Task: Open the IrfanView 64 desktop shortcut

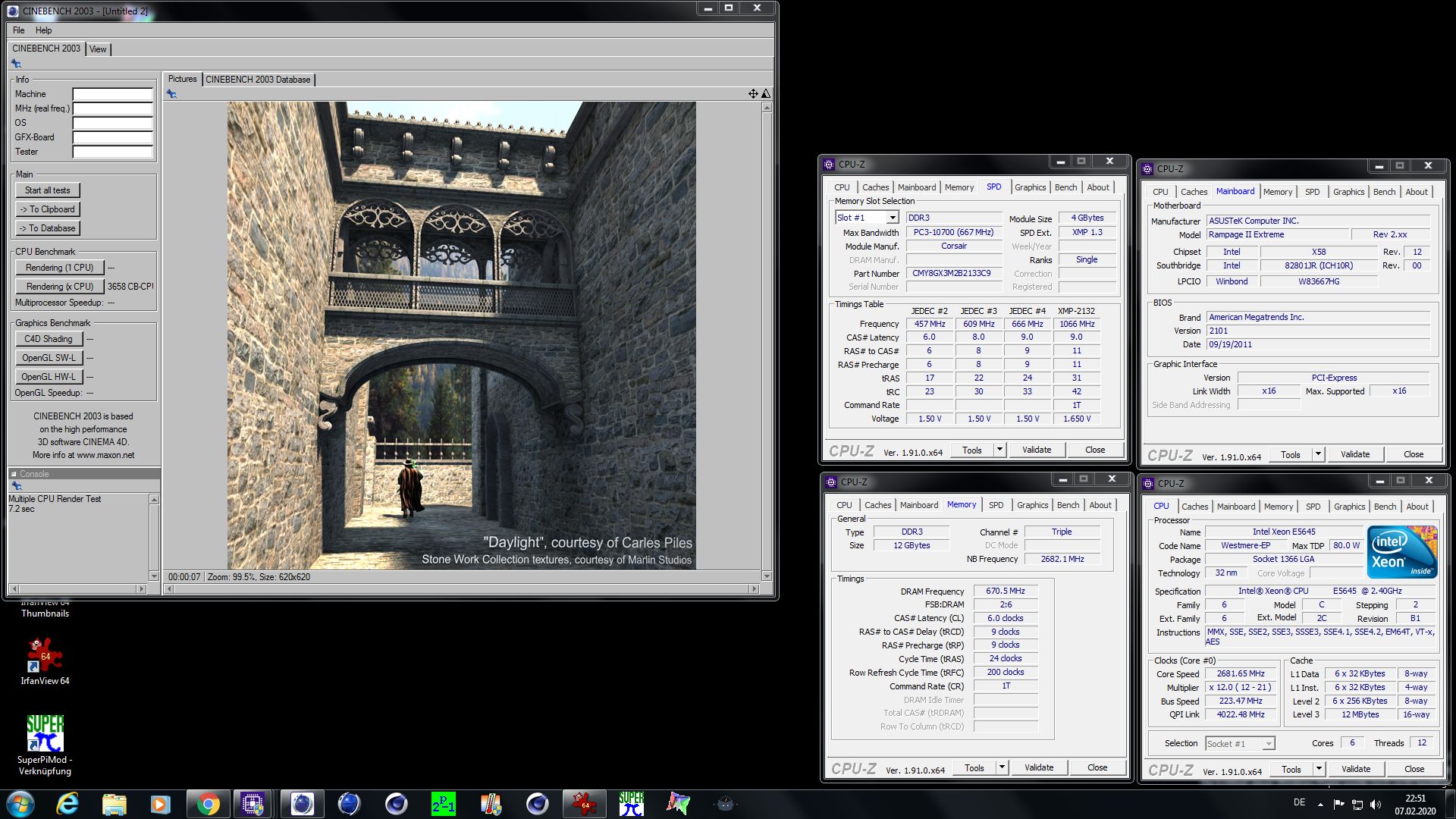Action: click(45, 661)
